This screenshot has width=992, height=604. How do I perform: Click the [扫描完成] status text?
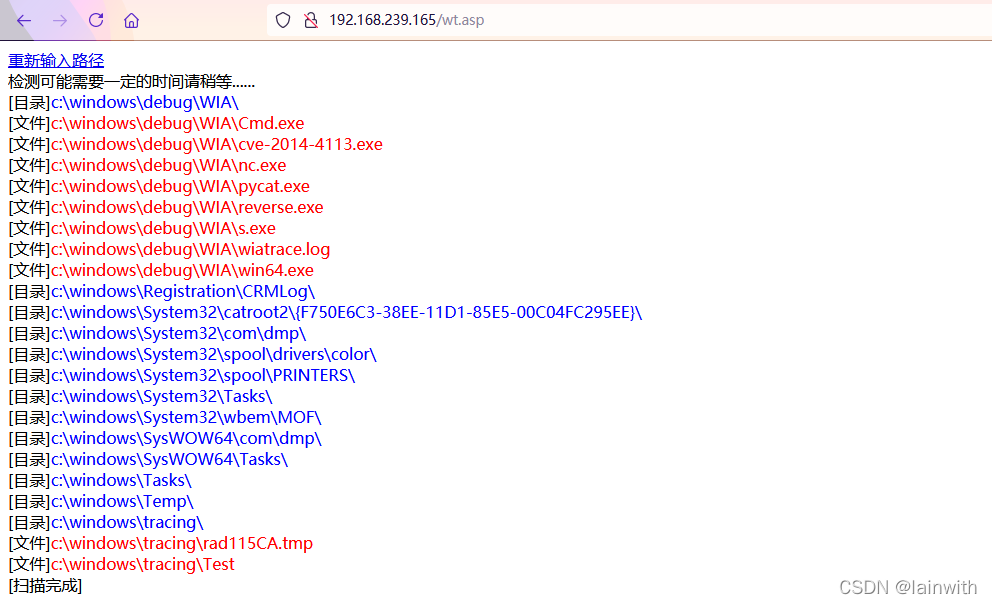pyautogui.click(x=45, y=586)
